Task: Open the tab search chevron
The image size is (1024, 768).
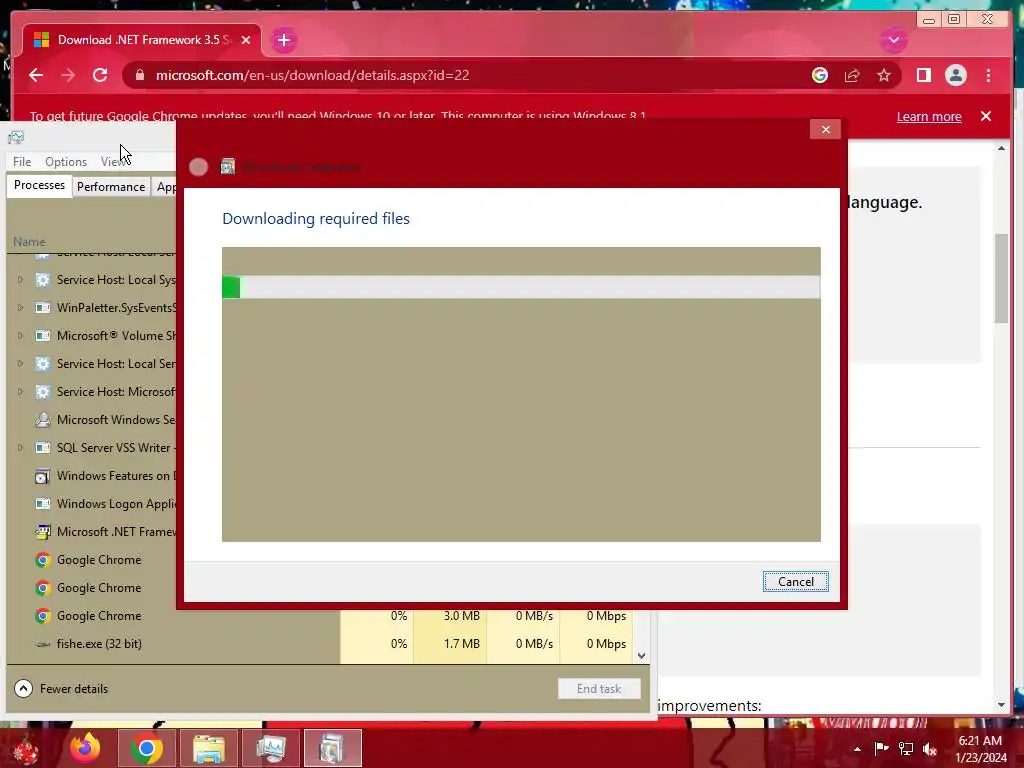Action: pos(893,40)
